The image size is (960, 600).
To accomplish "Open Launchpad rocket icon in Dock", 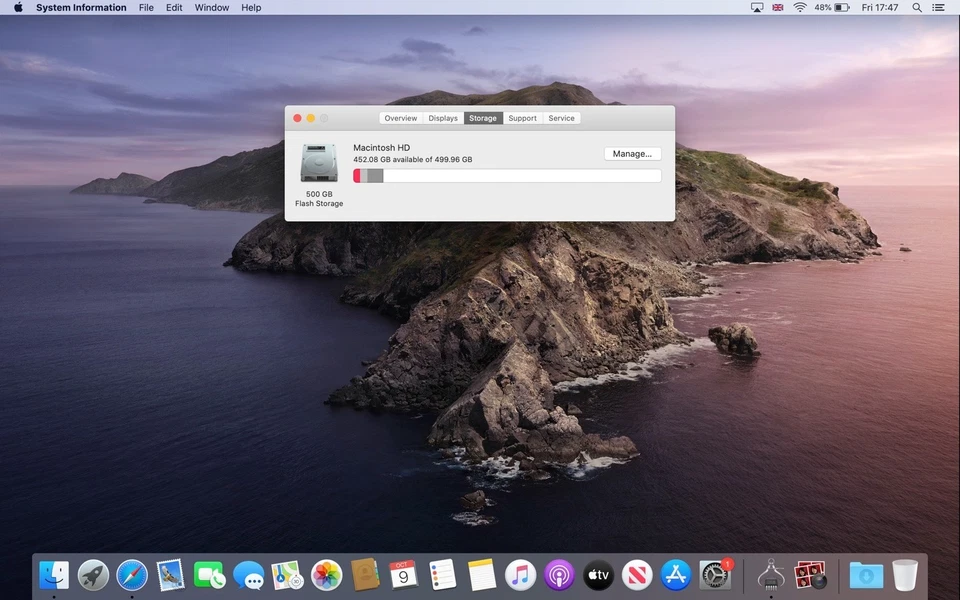I will click(x=93, y=576).
